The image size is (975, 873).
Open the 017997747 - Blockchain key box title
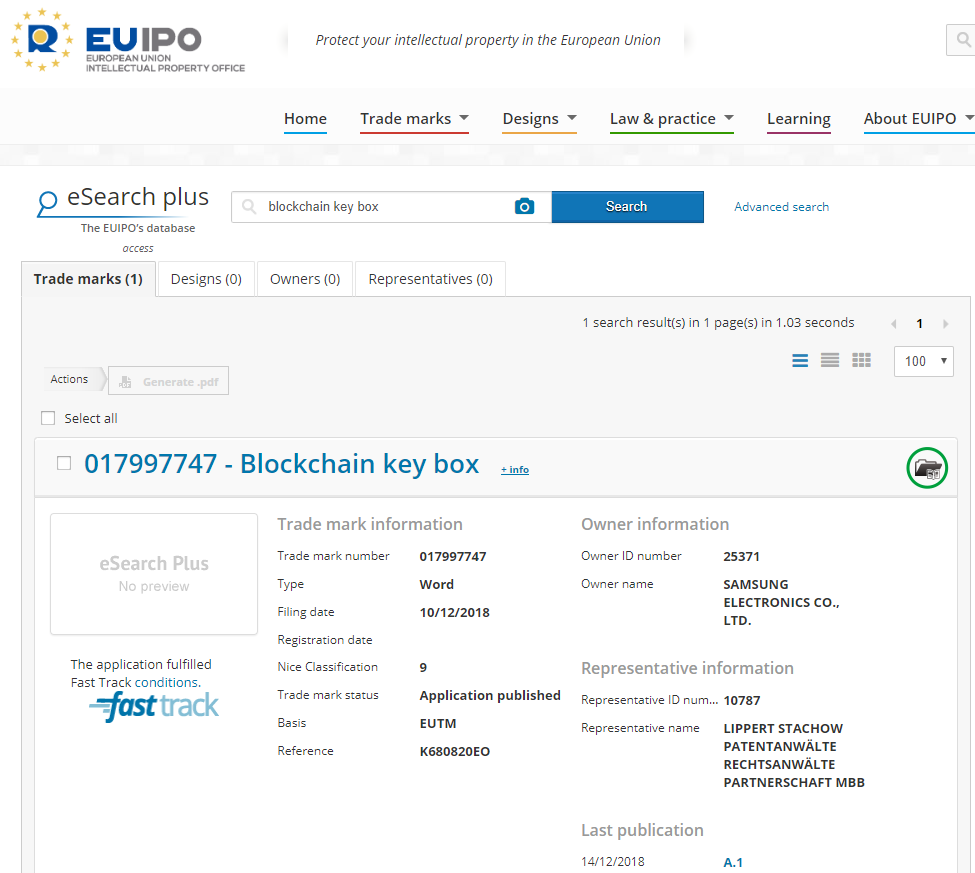pyautogui.click(x=282, y=464)
